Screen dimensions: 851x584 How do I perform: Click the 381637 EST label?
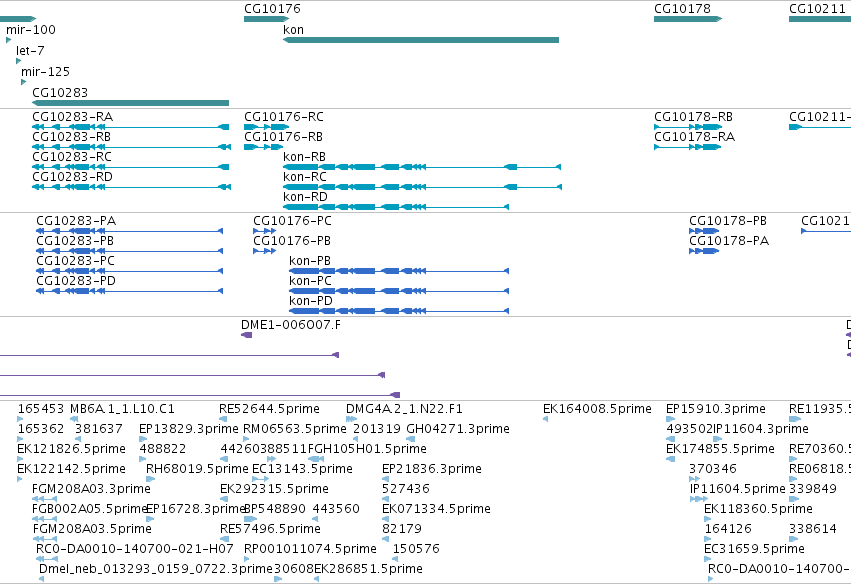click(99, 429)
